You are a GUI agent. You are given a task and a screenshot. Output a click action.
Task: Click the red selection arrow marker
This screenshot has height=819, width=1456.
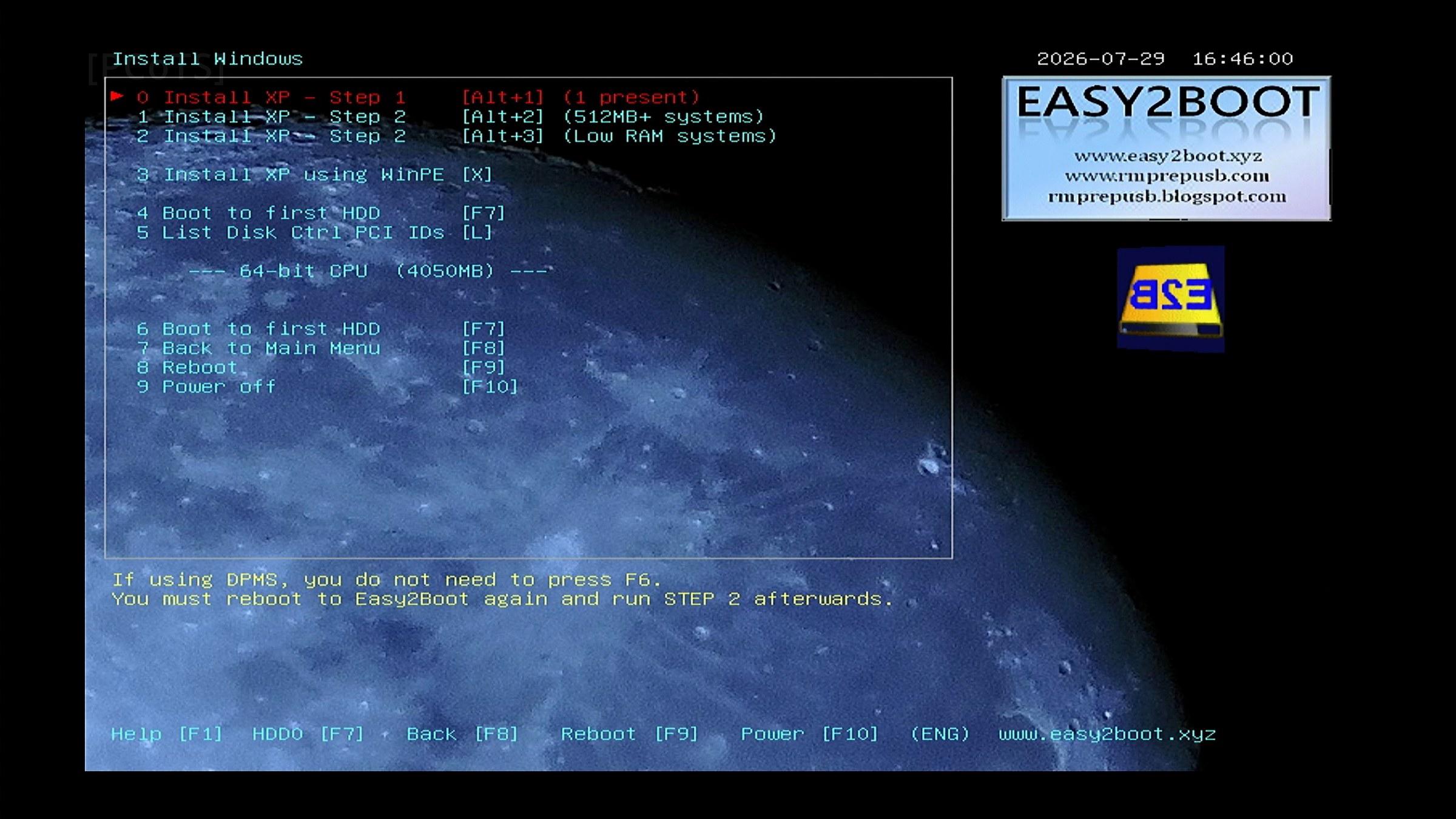pos(117,96)
